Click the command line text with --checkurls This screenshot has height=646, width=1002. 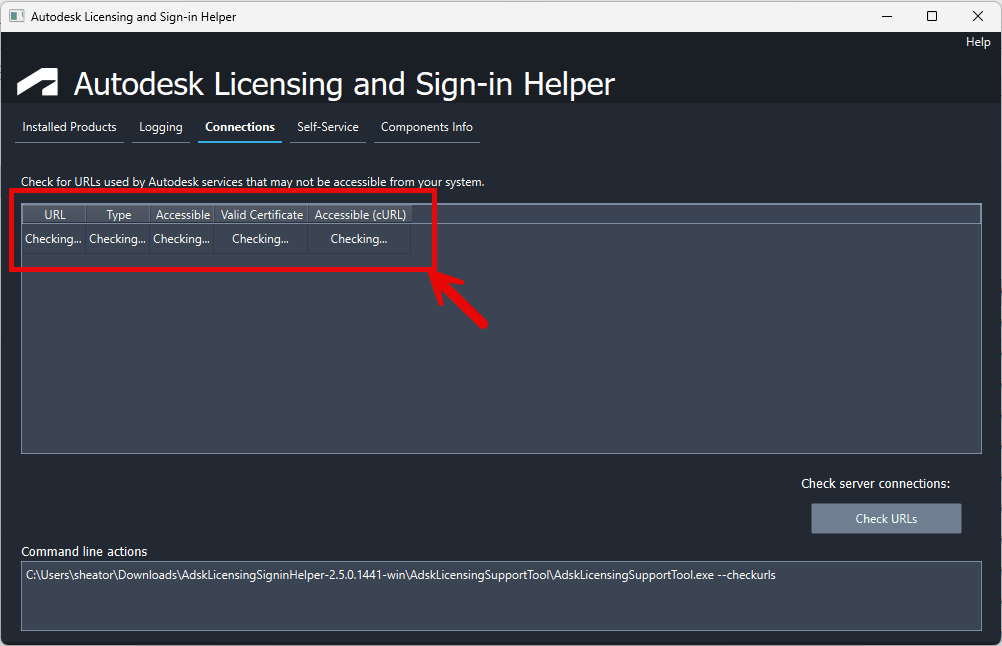(401, 575)
